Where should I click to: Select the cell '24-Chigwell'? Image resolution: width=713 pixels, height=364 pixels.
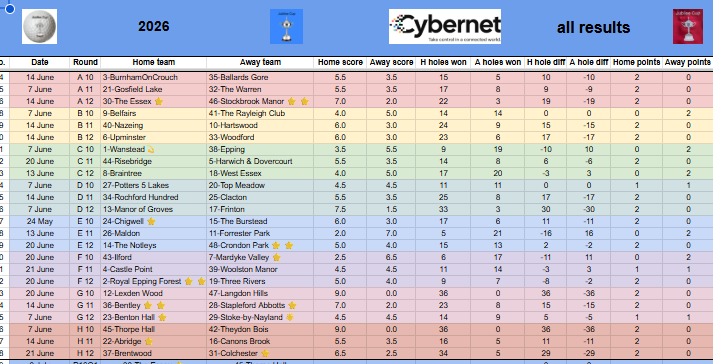point(154,222)
